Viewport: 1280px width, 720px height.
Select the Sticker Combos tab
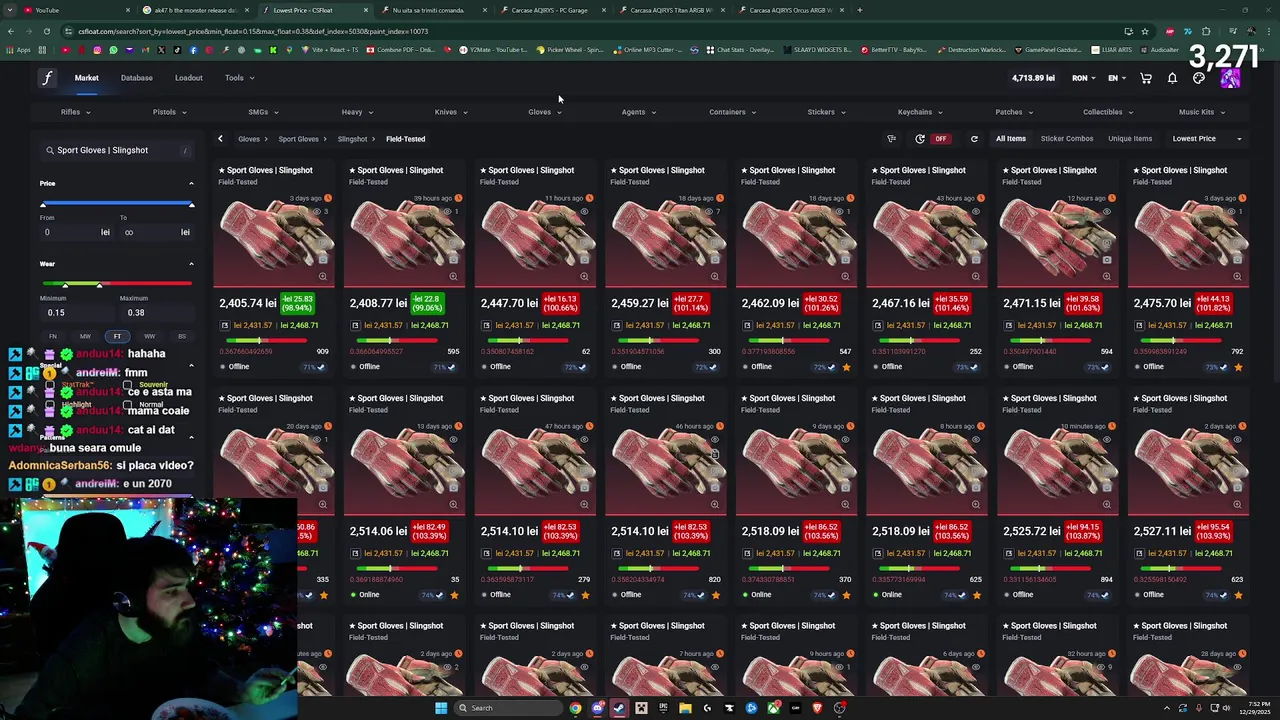(1067, 139)
